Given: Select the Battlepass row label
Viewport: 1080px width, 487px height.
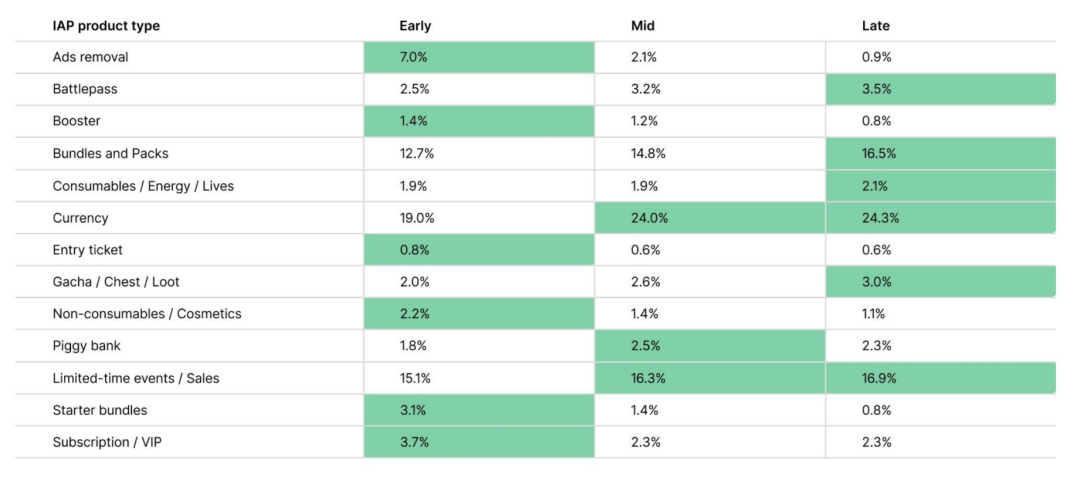Looking at the screenshot, I should click(x=85, y=89).
